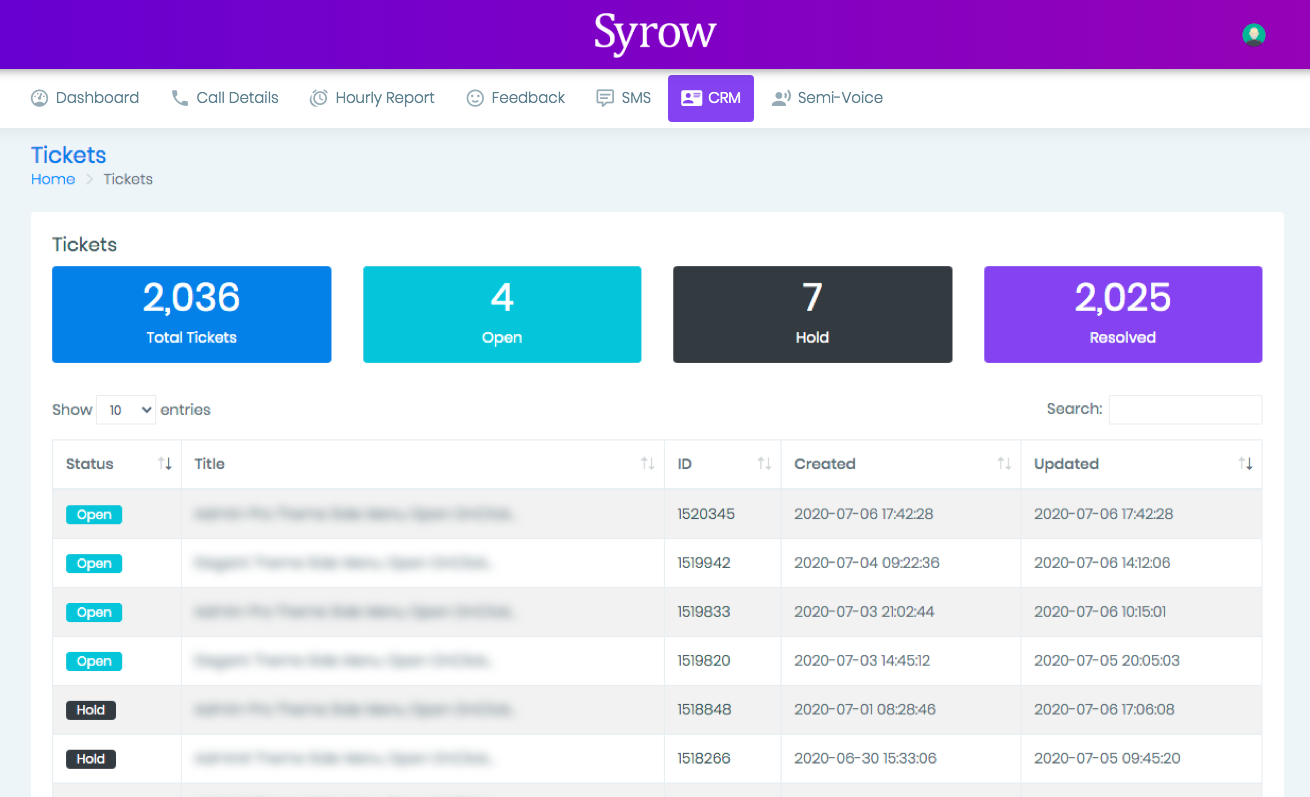
Task: Click created date 2020-07-03 21:02:44
Action: 864,612
